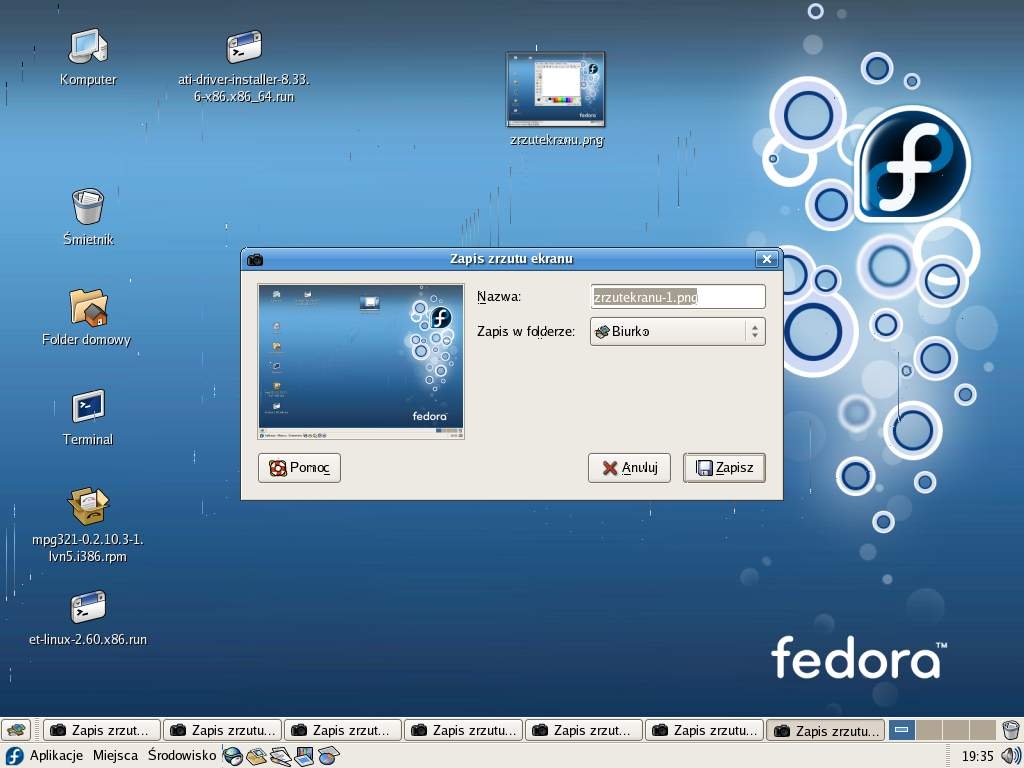Click the 19:35 clock

977,756
